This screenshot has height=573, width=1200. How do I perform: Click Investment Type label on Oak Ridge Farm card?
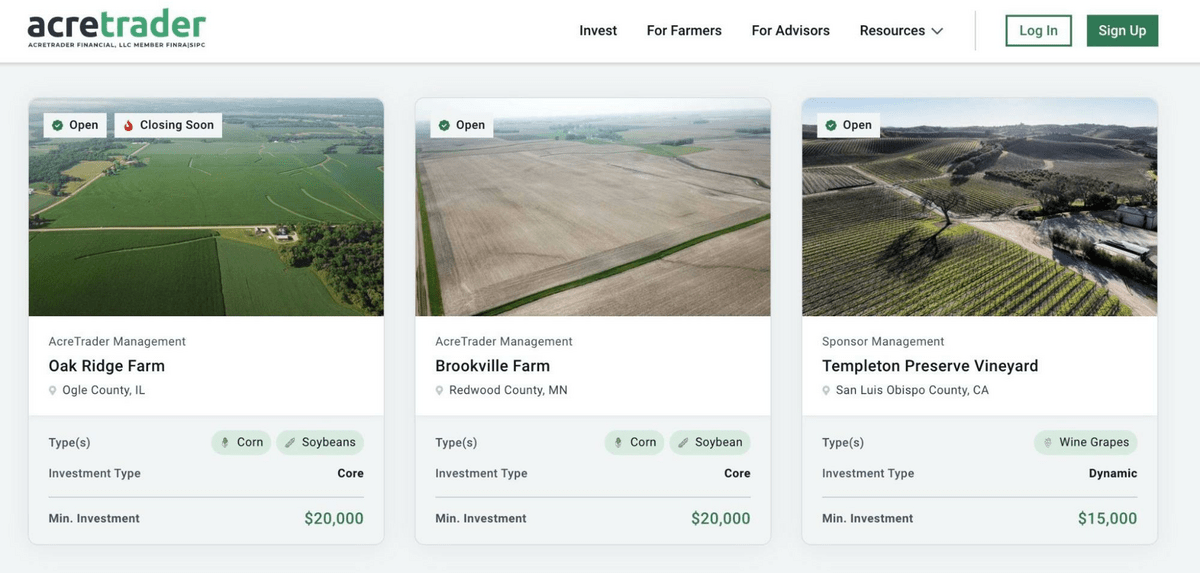point(95,474)
